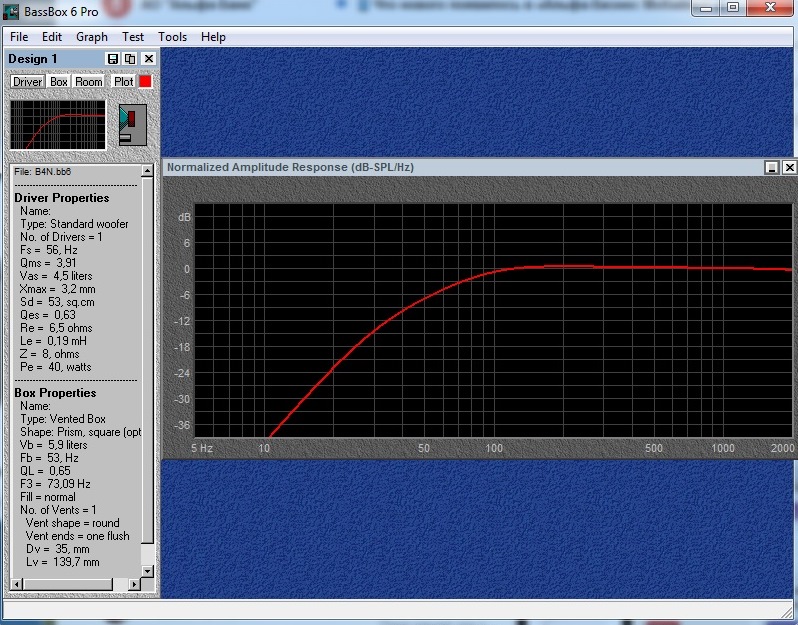This screenshot has width=798, height=625.
Task: Open the Driver properties button
Action: tap(27, 81)
